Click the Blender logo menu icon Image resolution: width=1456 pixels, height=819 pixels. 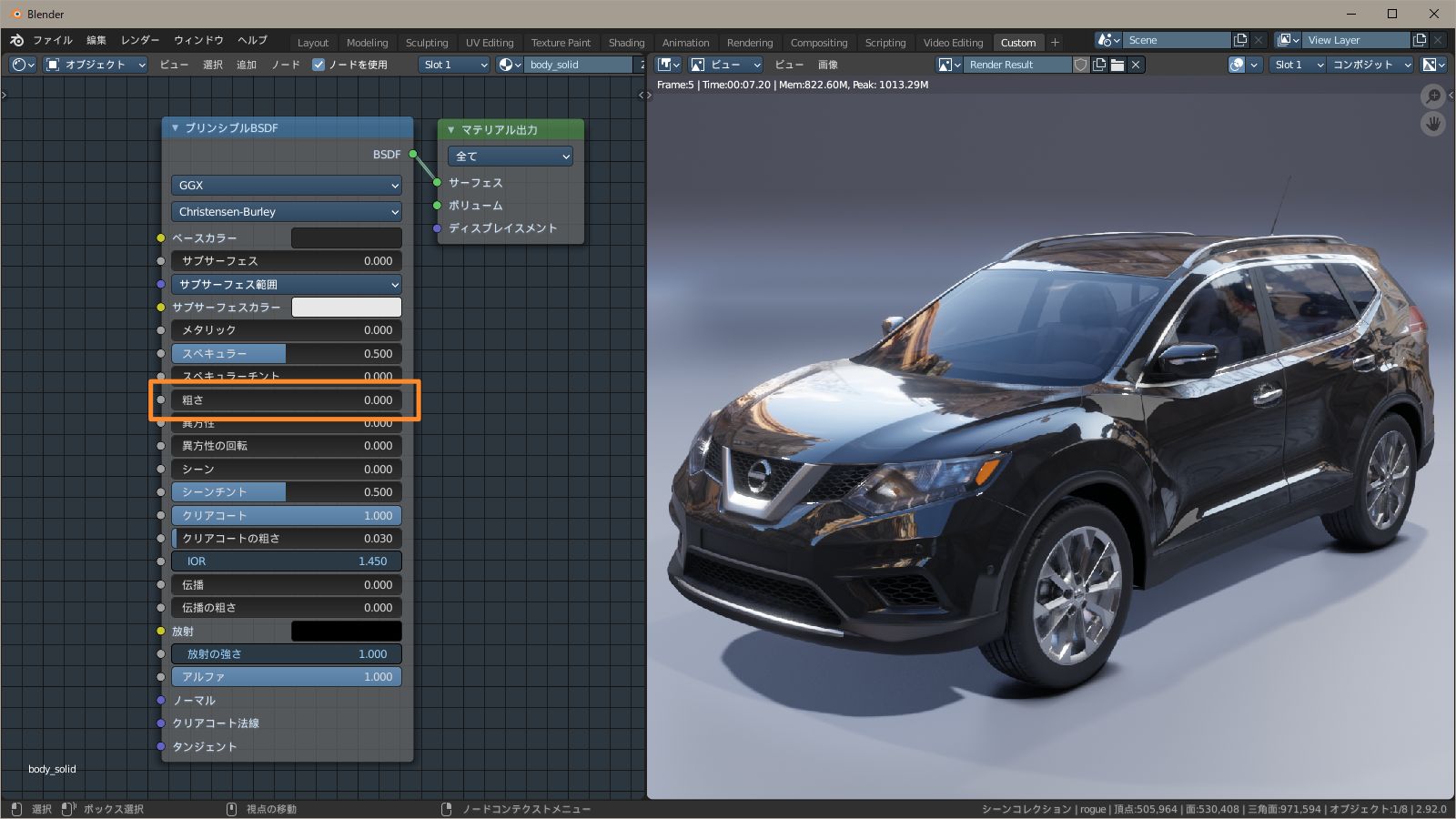[16, 41]
